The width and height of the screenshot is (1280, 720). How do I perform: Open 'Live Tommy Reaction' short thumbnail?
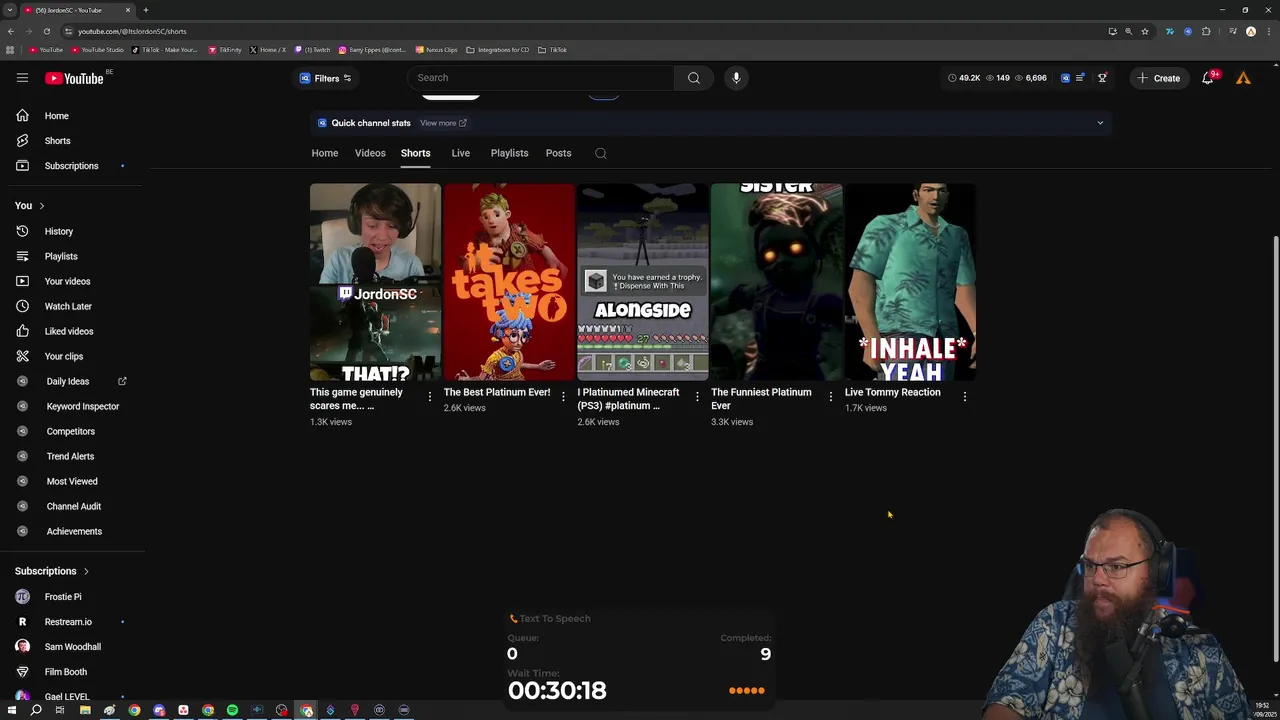tap(910, 282)
